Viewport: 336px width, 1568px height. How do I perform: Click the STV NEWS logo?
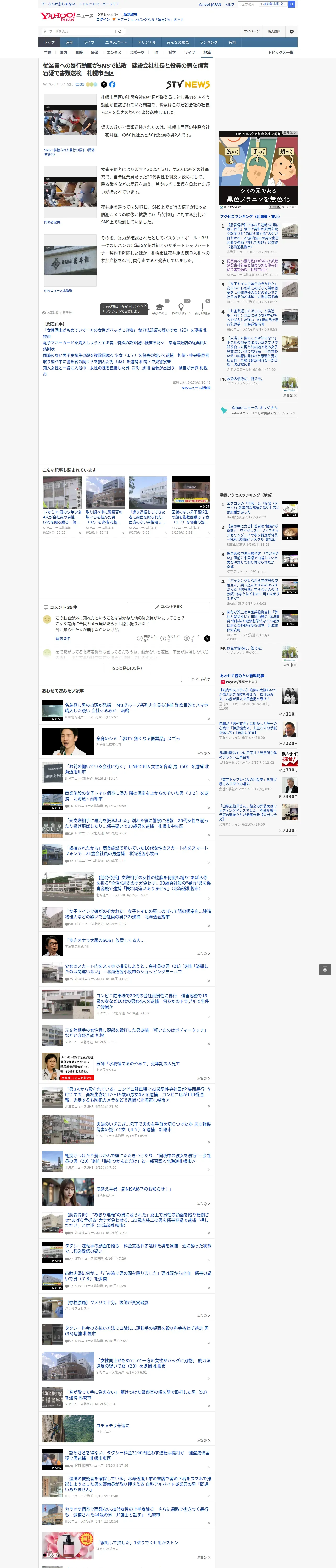(188, 85)
